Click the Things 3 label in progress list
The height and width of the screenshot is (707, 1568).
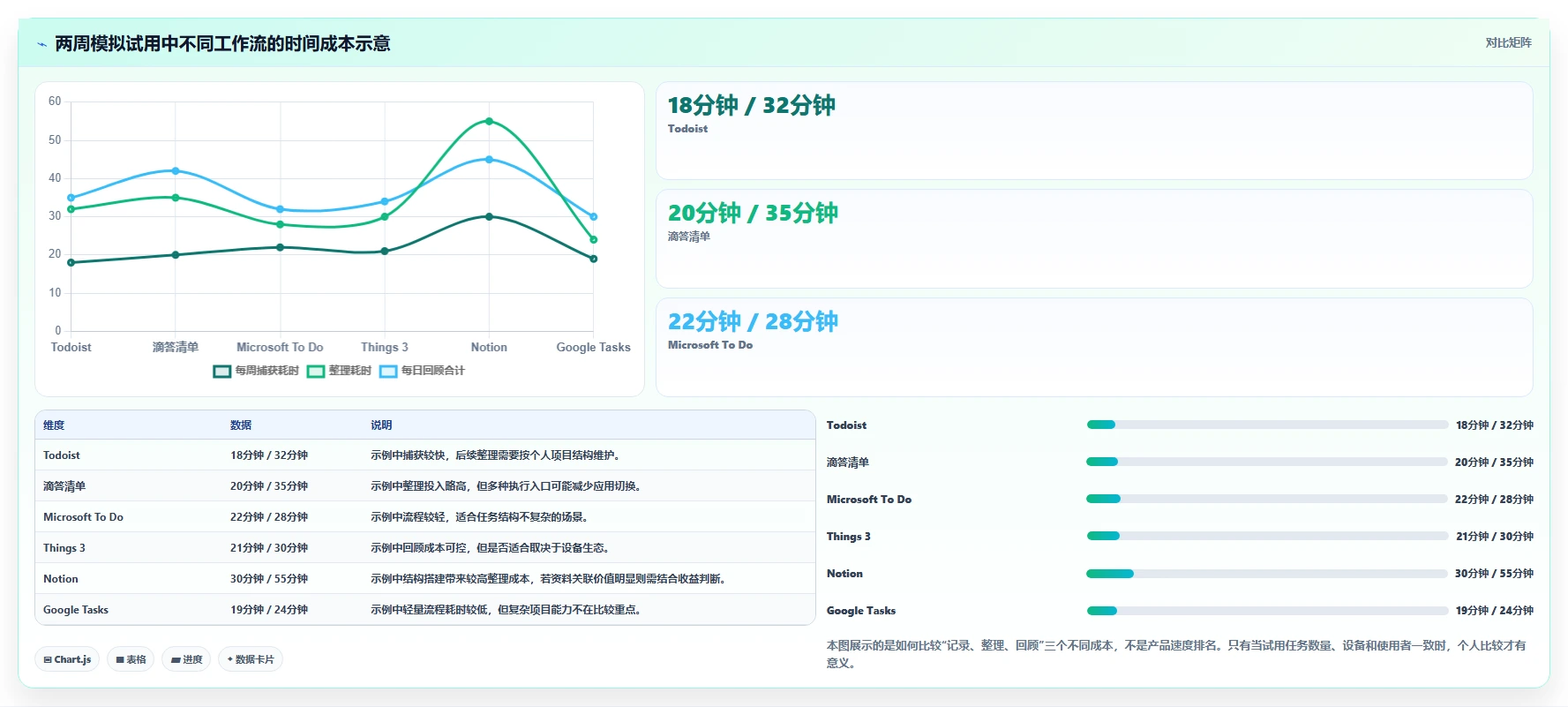coord(849,537)
